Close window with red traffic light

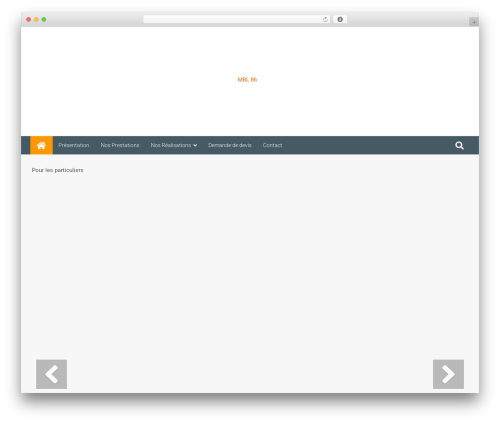click(29, 20)
